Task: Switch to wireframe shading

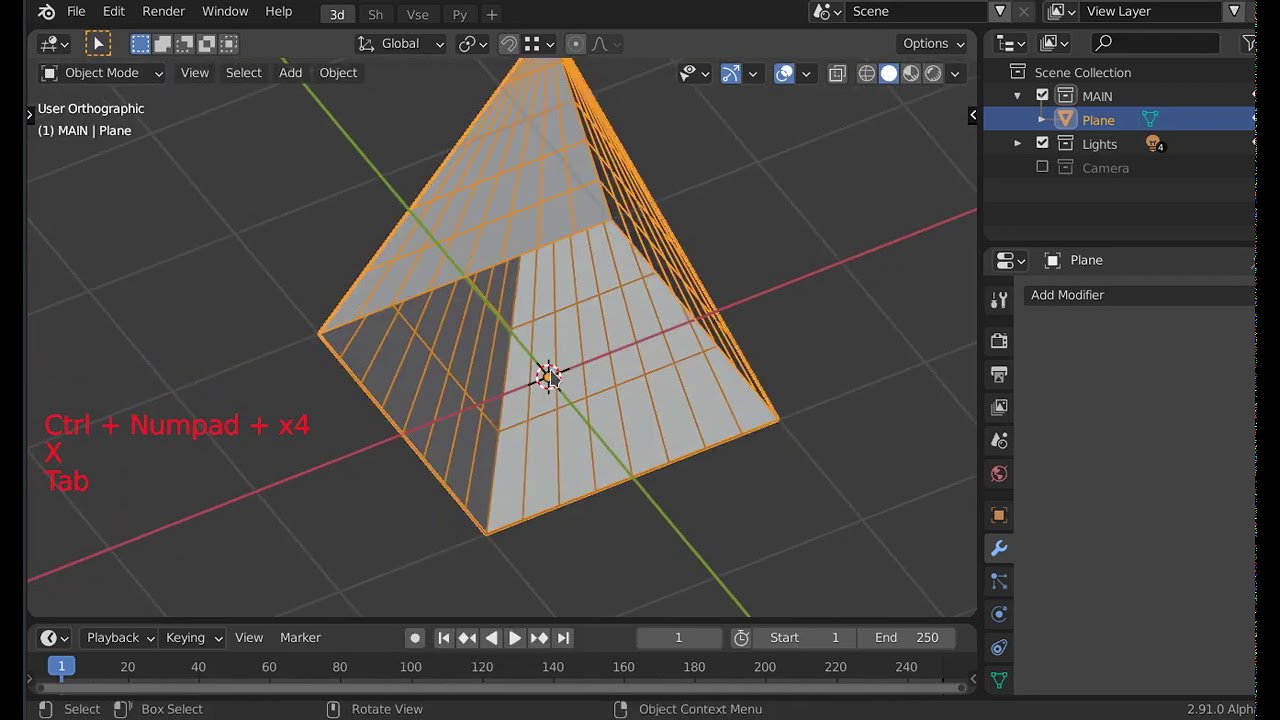Action: click(x=867, y=73)
